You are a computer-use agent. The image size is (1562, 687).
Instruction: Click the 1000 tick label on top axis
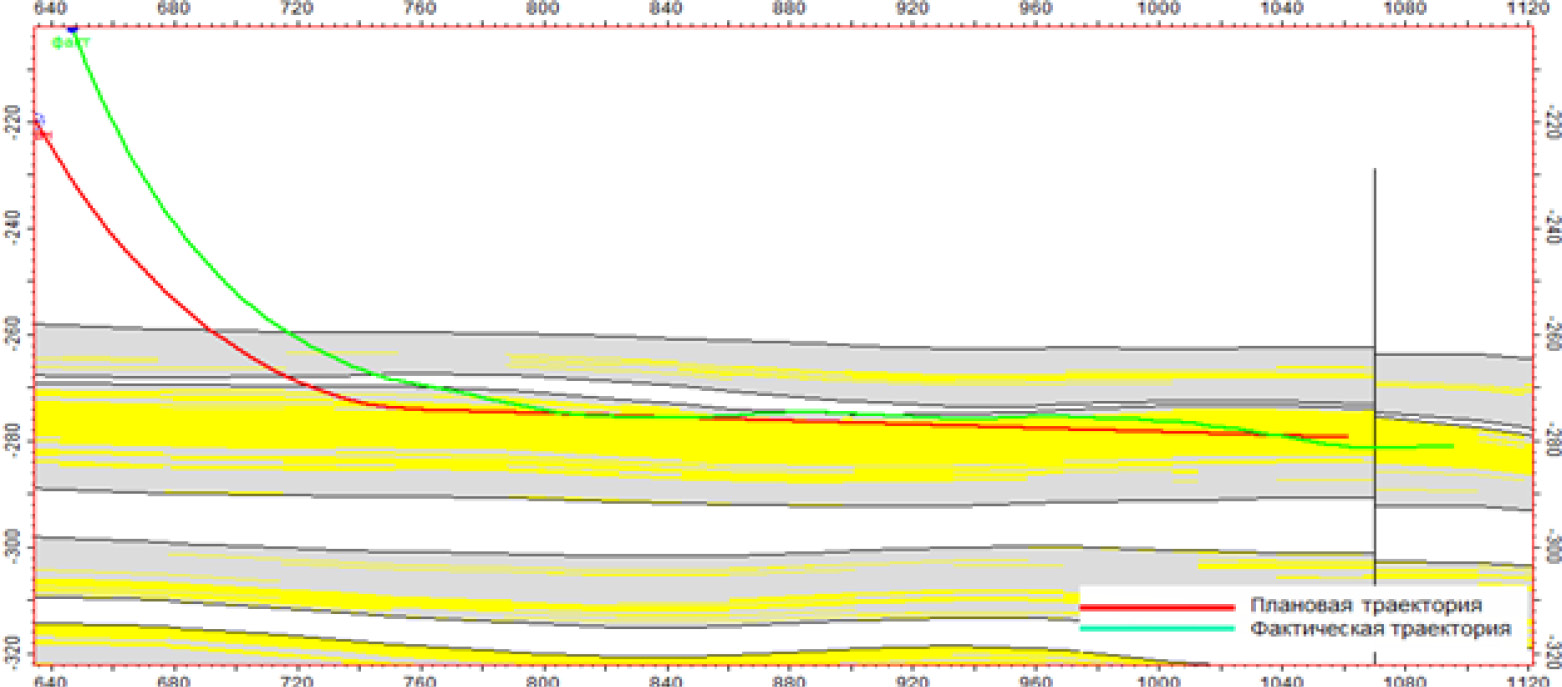click(1157, 9)
